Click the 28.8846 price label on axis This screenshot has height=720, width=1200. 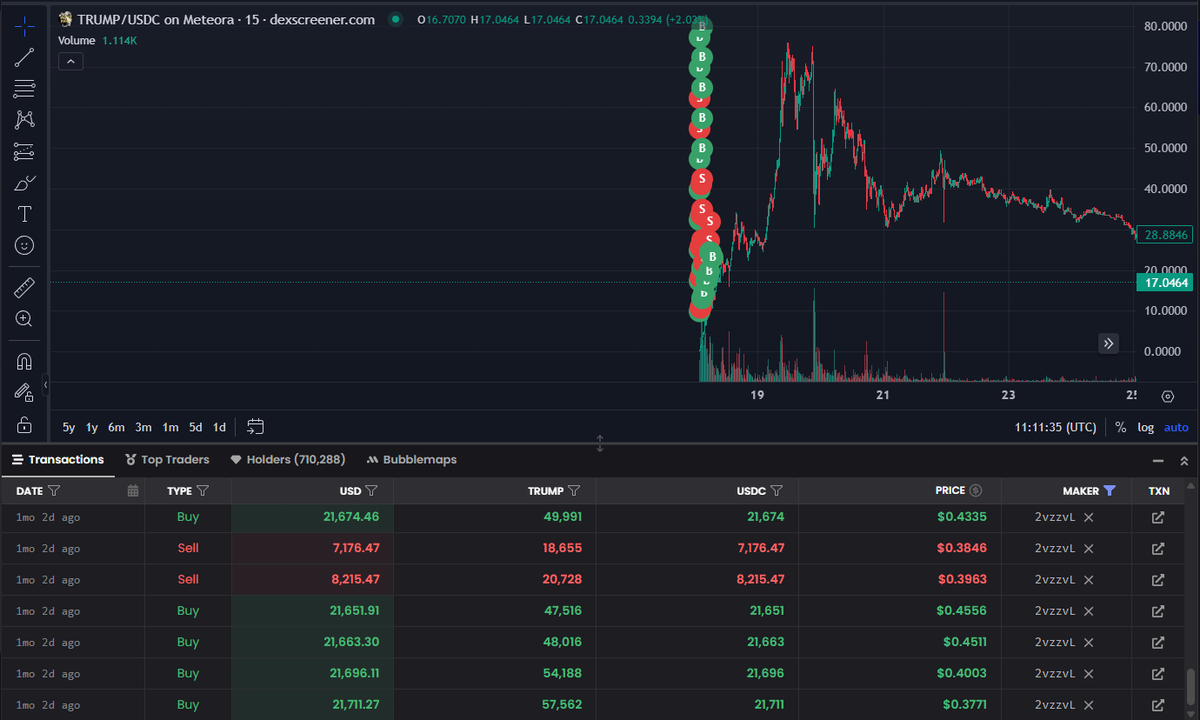tap(1165, 234)
